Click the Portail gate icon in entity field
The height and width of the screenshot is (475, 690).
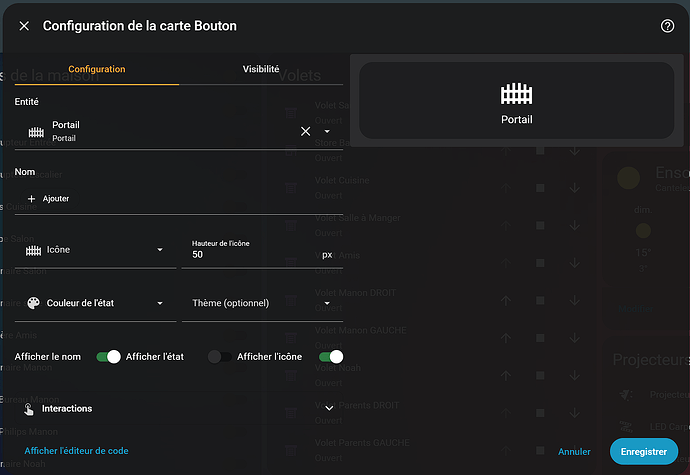click(x=36, y=131)
